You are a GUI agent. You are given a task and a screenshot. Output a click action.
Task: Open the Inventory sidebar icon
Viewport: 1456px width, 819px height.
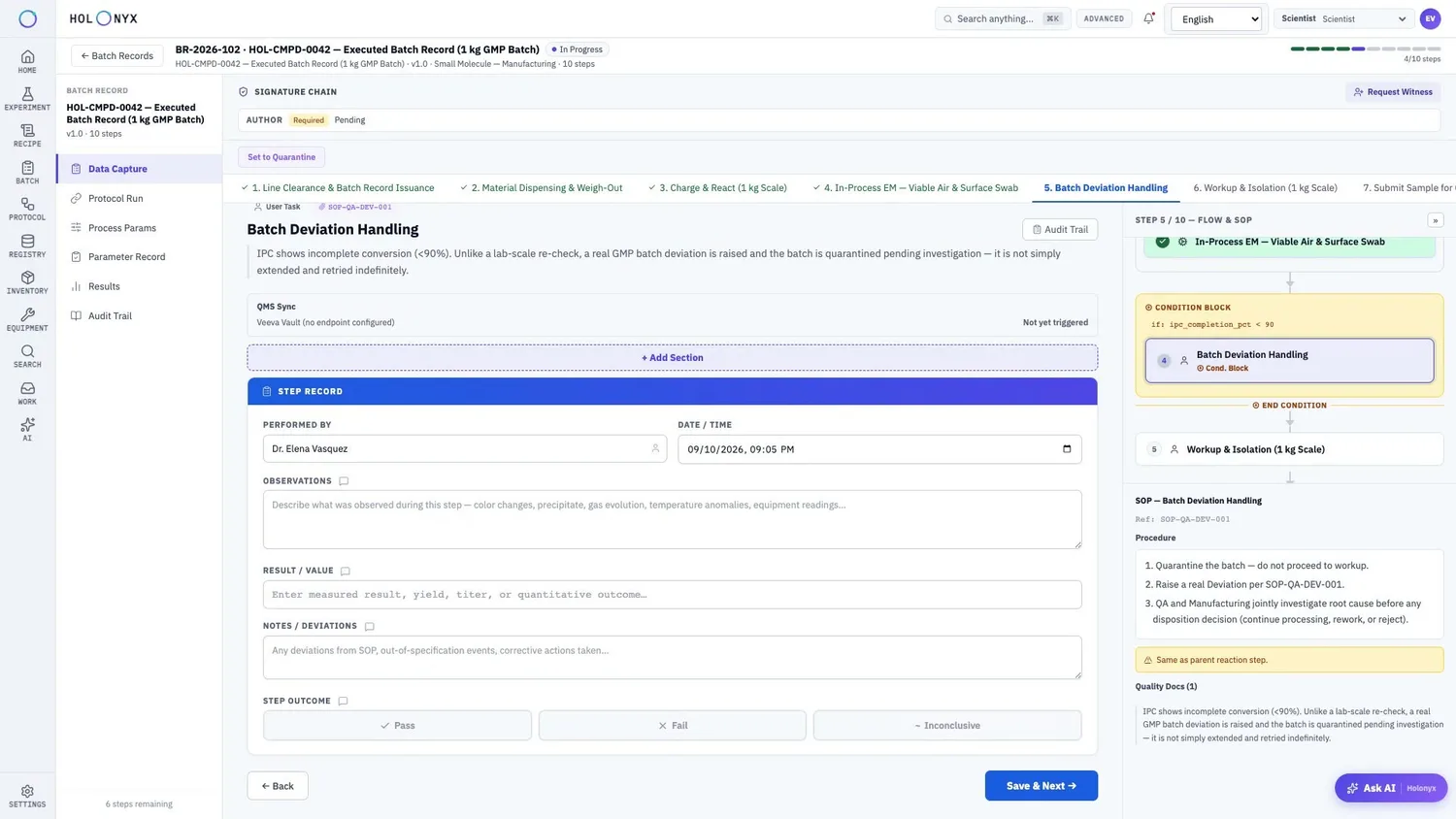(27, 282)
